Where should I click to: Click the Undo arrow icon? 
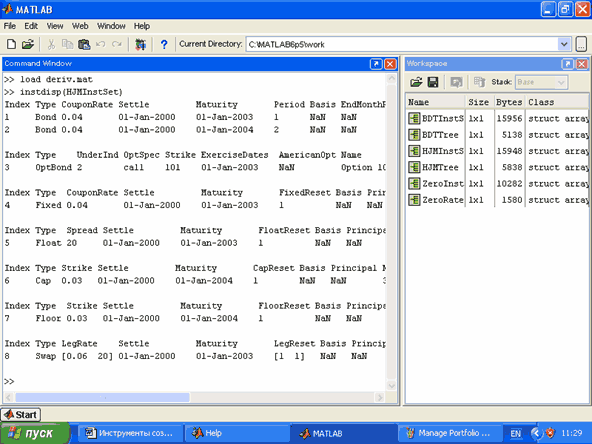(100, 45)
